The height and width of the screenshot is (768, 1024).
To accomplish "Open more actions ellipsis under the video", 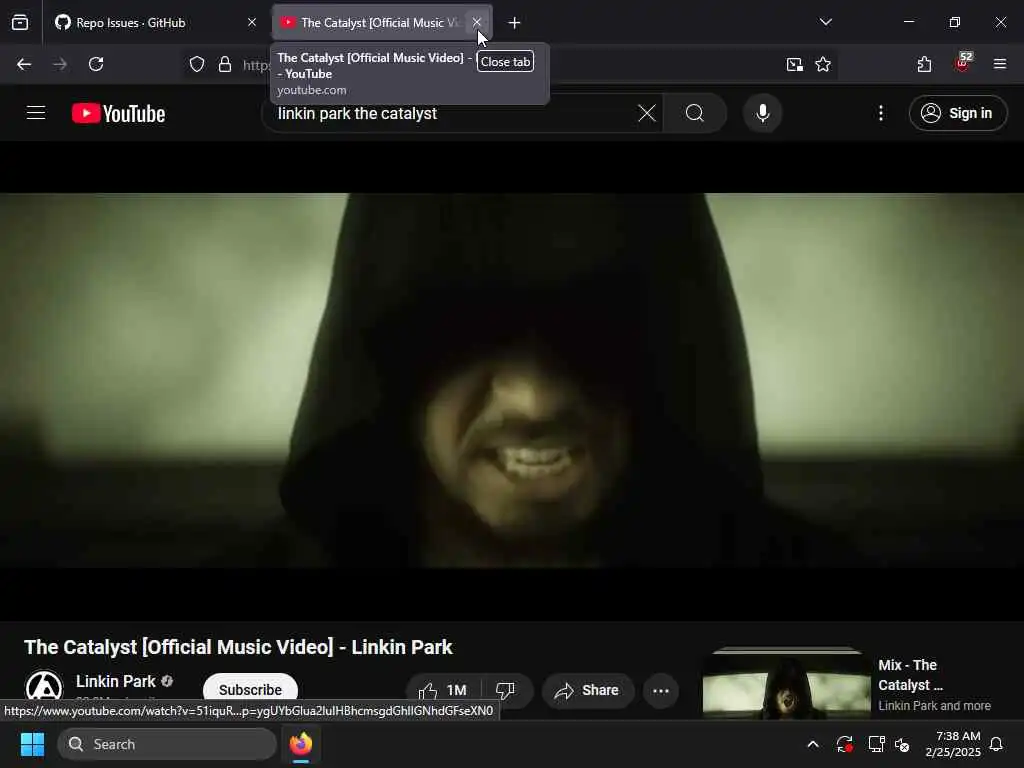I will pyautogui.click(x=661, y=690).
